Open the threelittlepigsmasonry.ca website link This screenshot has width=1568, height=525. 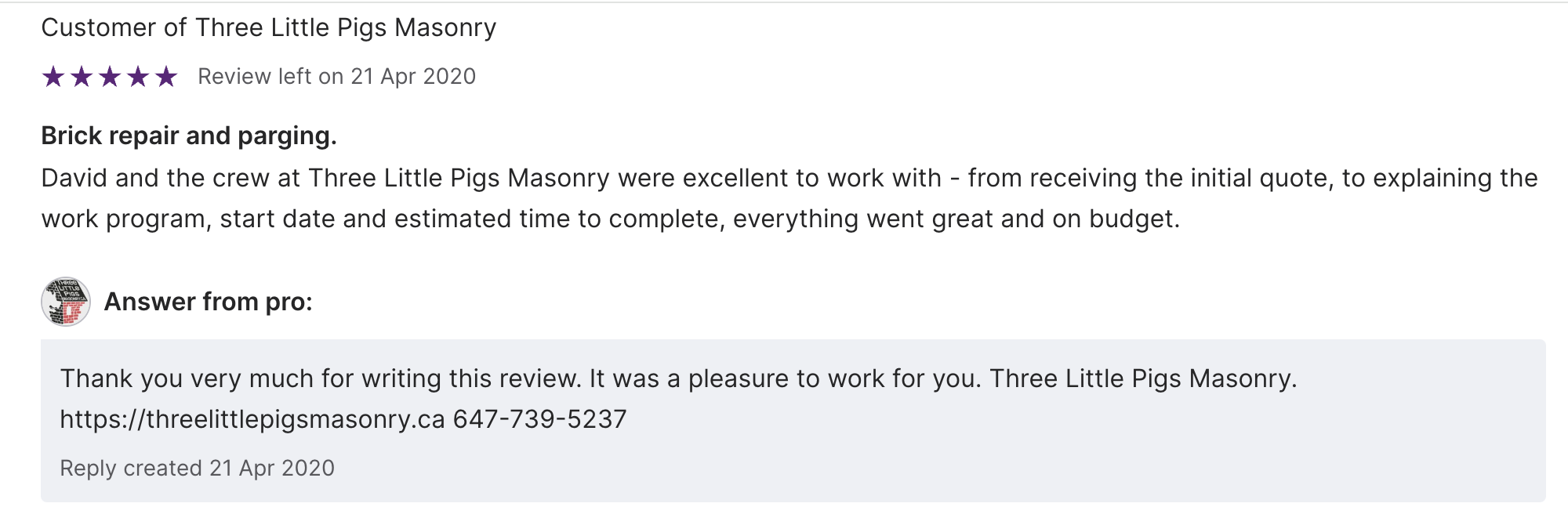252,419
